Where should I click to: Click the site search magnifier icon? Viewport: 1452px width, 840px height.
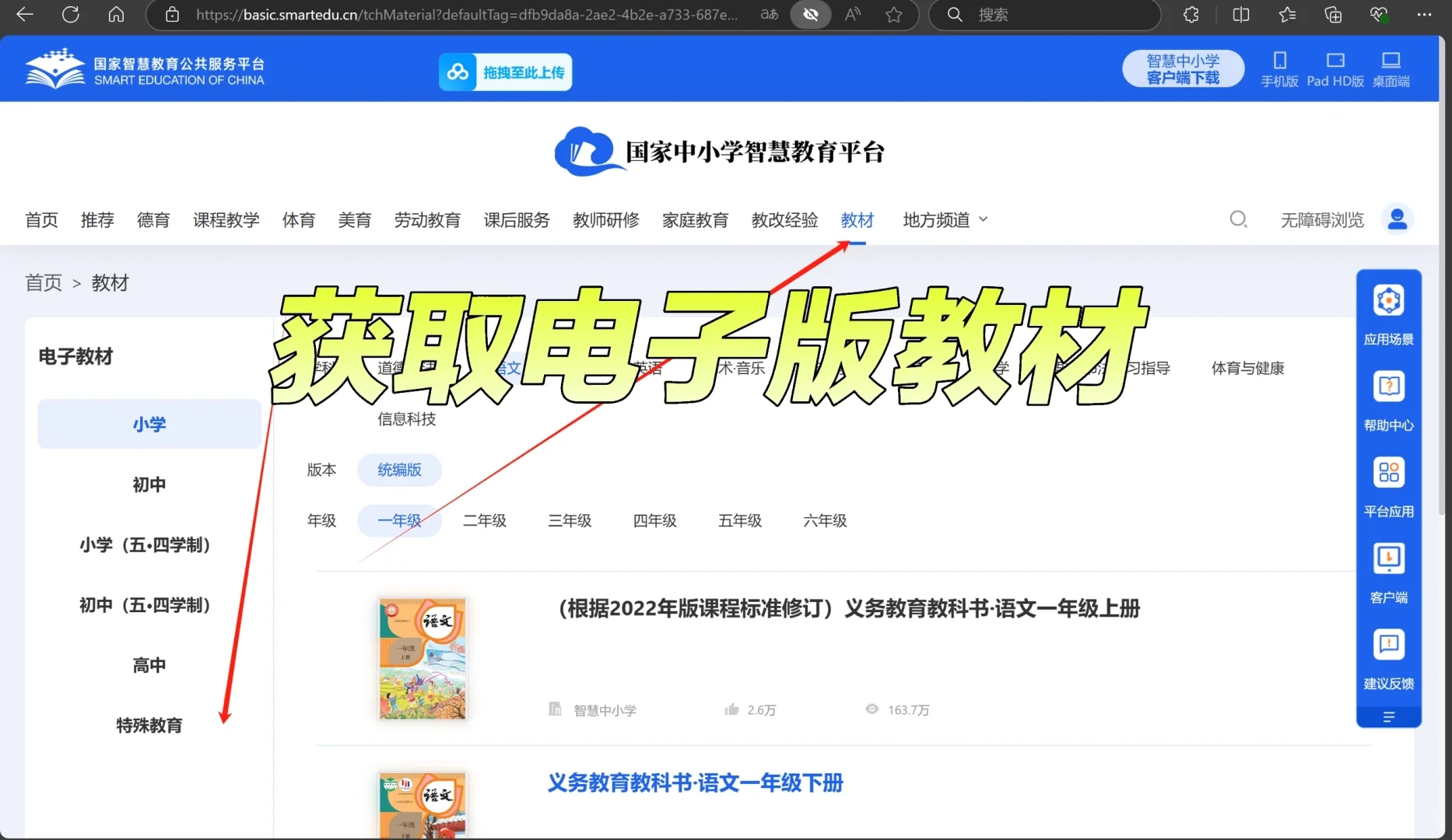1238,219
